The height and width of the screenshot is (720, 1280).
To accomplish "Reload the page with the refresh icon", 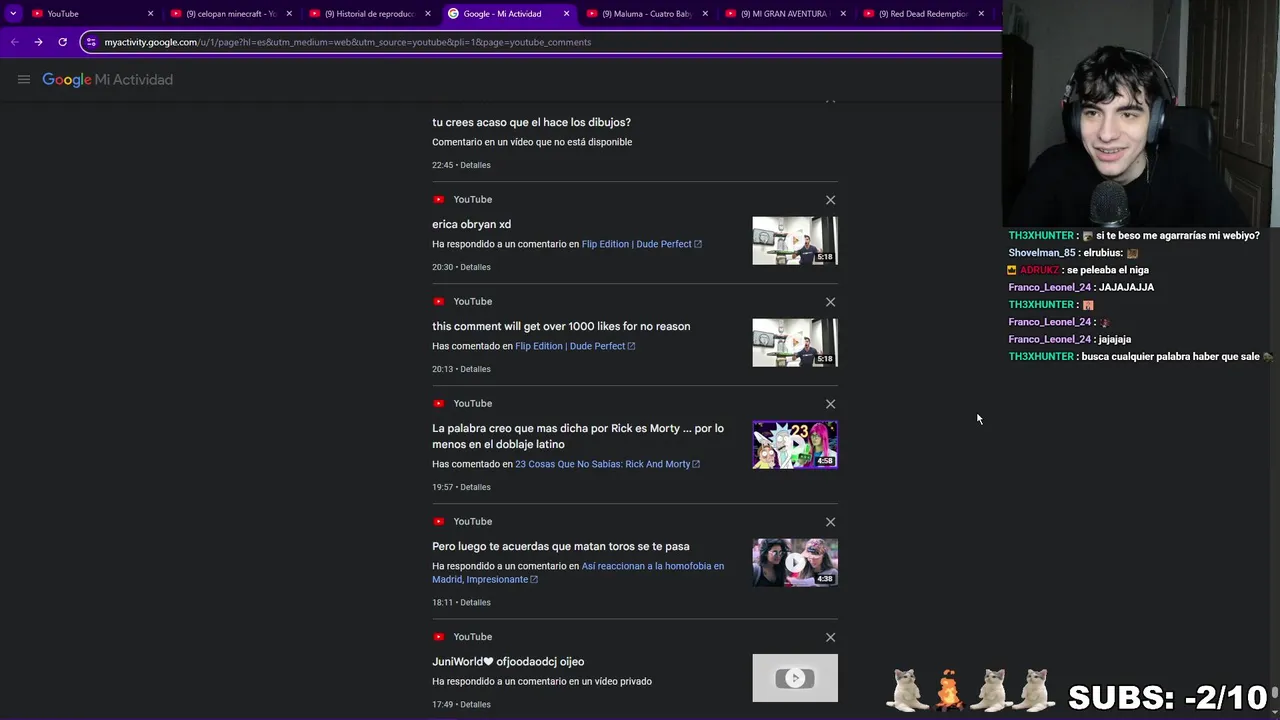I will click(x=62, y=42).
